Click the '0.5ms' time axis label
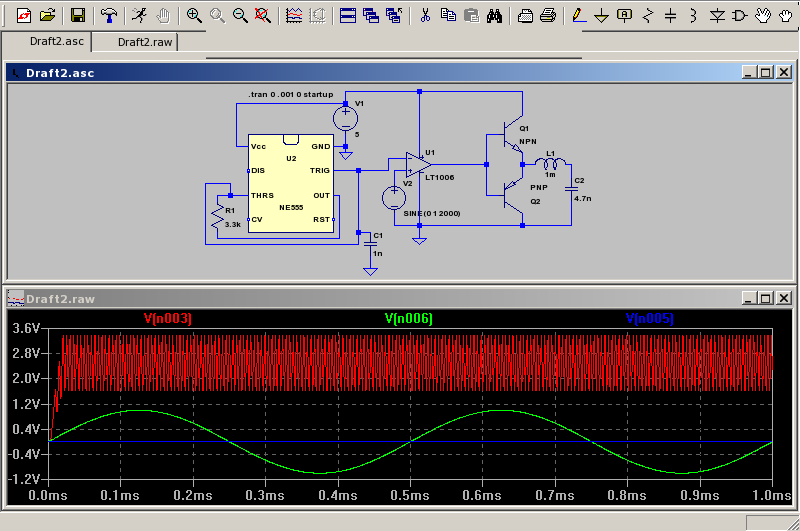 point(410,495)
